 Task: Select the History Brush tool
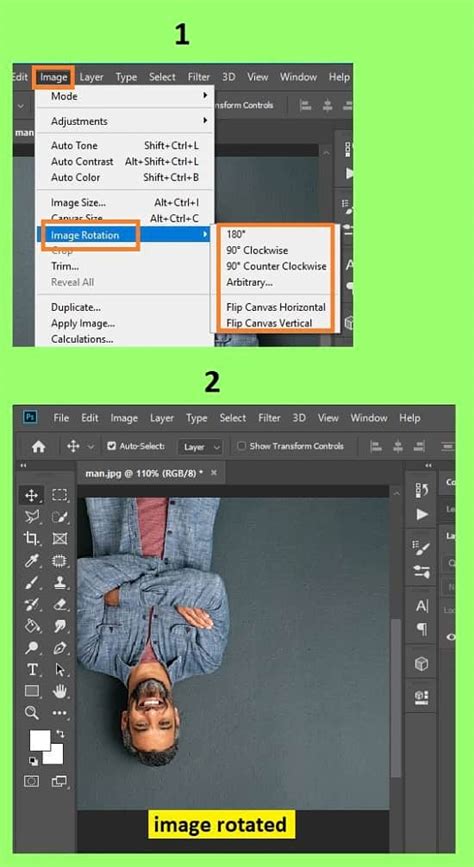32,604
